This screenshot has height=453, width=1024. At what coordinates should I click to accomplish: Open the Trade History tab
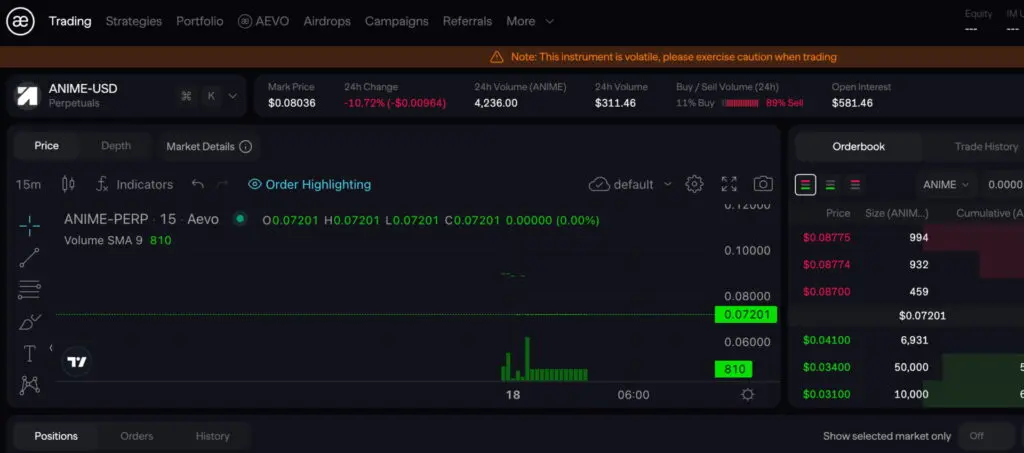tap(985, 147)
